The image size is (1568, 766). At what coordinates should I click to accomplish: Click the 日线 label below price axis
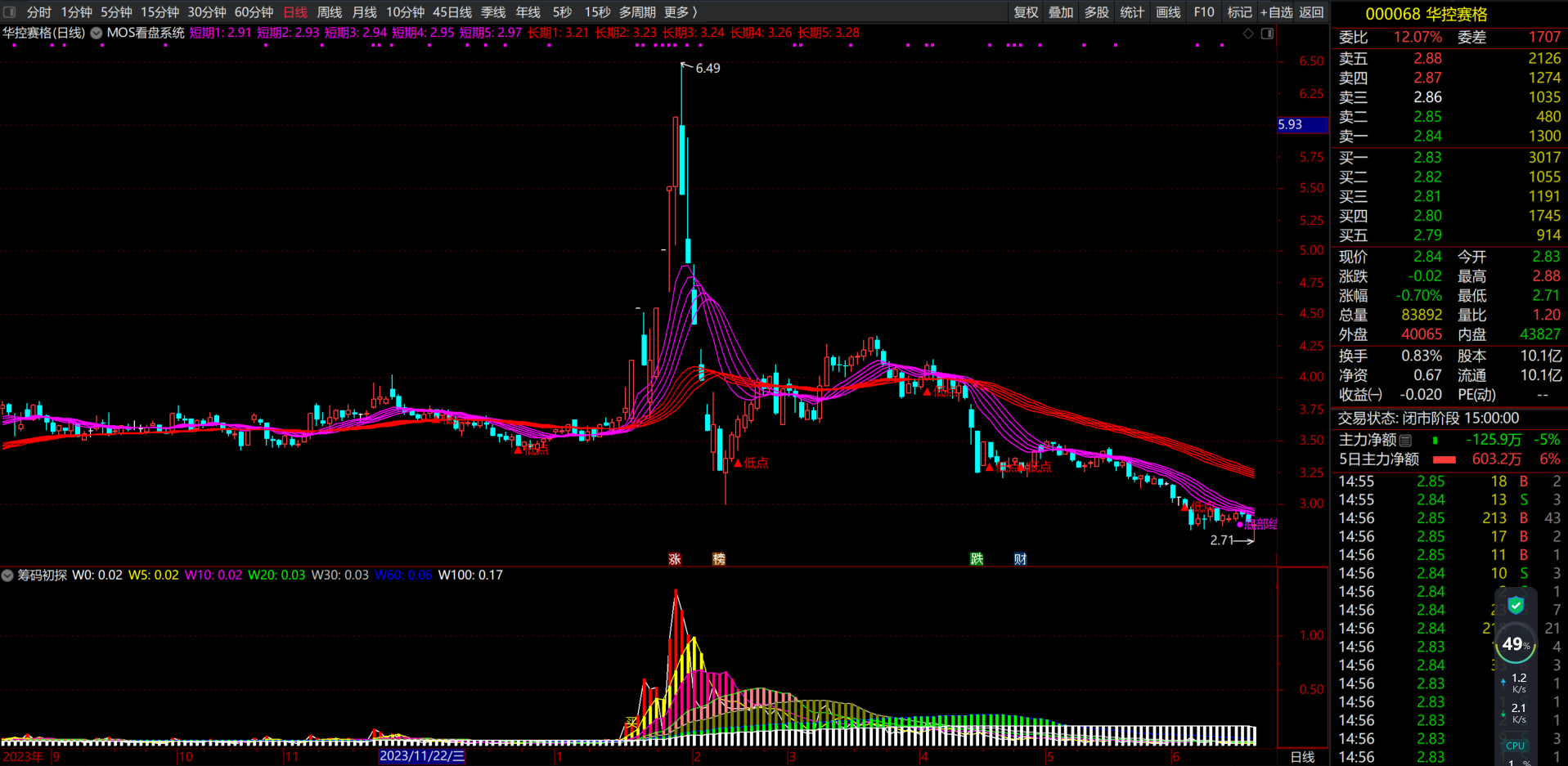coord(1302,758)
